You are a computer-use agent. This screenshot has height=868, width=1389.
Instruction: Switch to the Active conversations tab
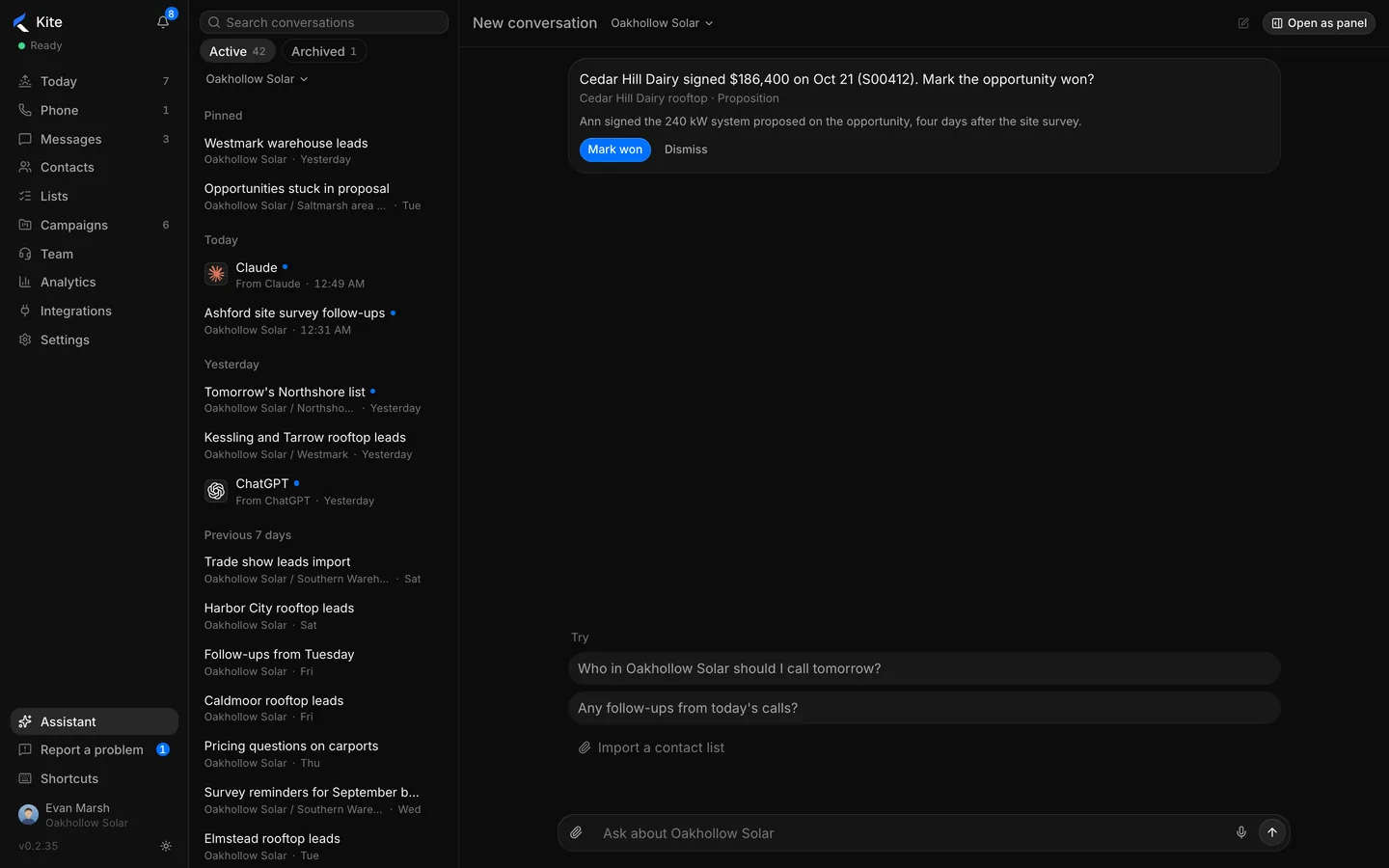pos(237,51)
